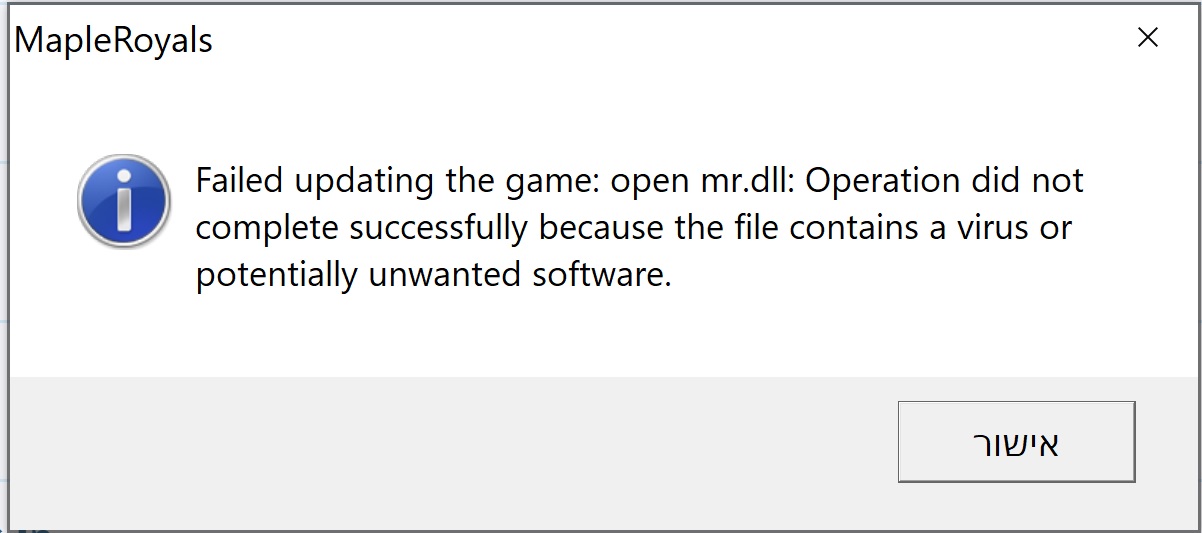The height and width of the screenshot is (533, 1202).
Task: Click the 'potentially unwanted software' text
Action: click(x=433, y=274)
